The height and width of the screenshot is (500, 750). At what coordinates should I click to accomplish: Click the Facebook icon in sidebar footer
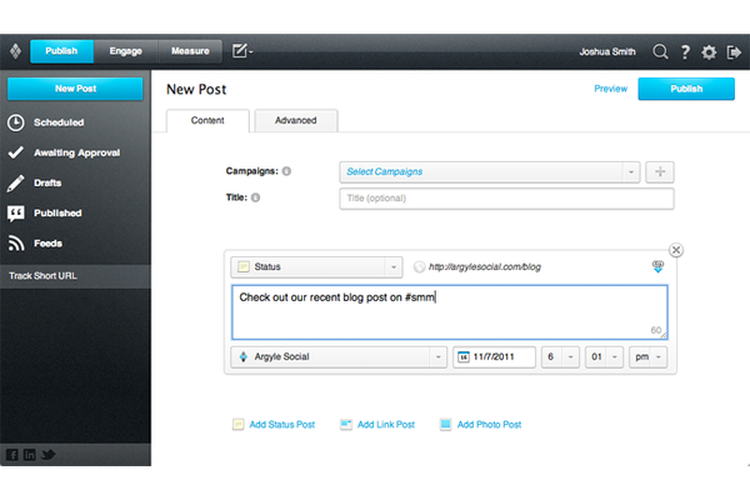point(12,455)
